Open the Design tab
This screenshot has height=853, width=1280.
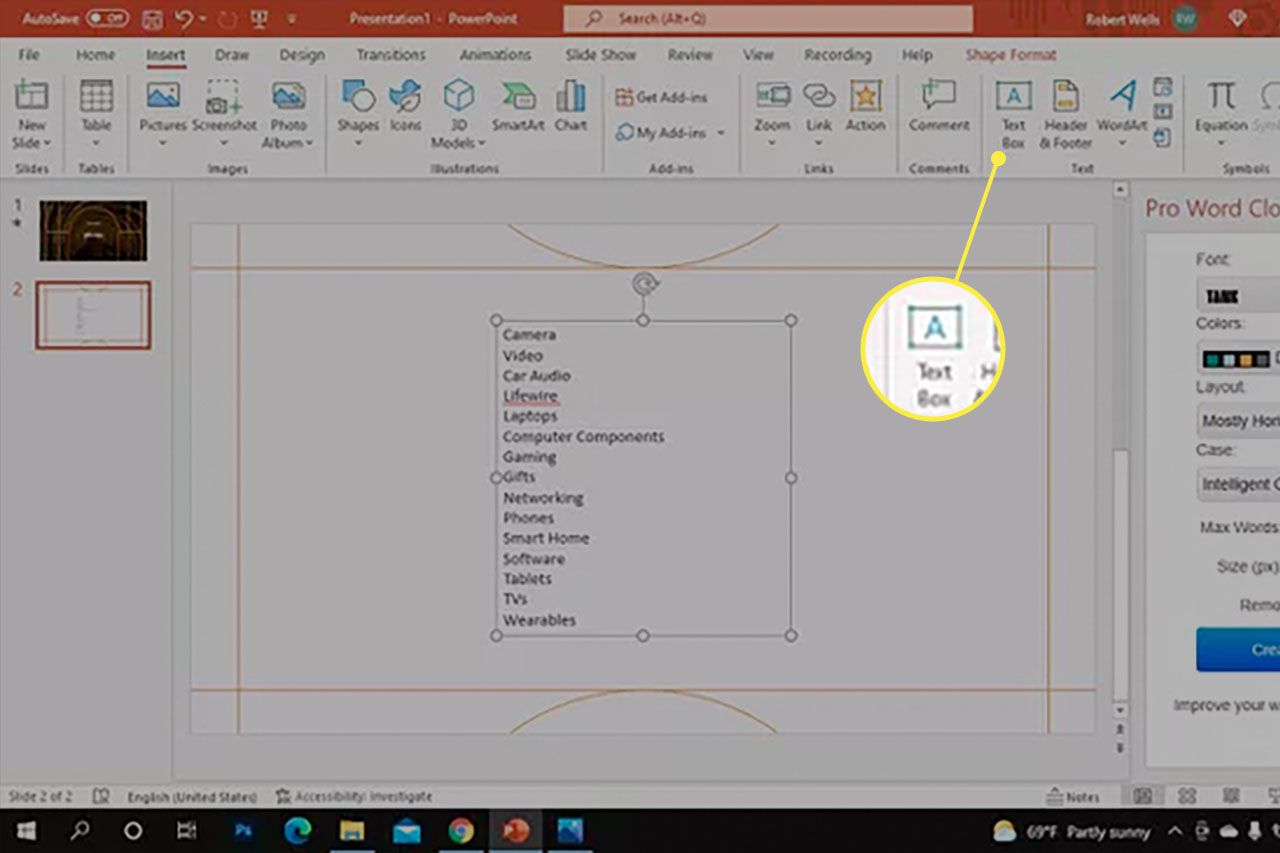click(x=302, y=55)
